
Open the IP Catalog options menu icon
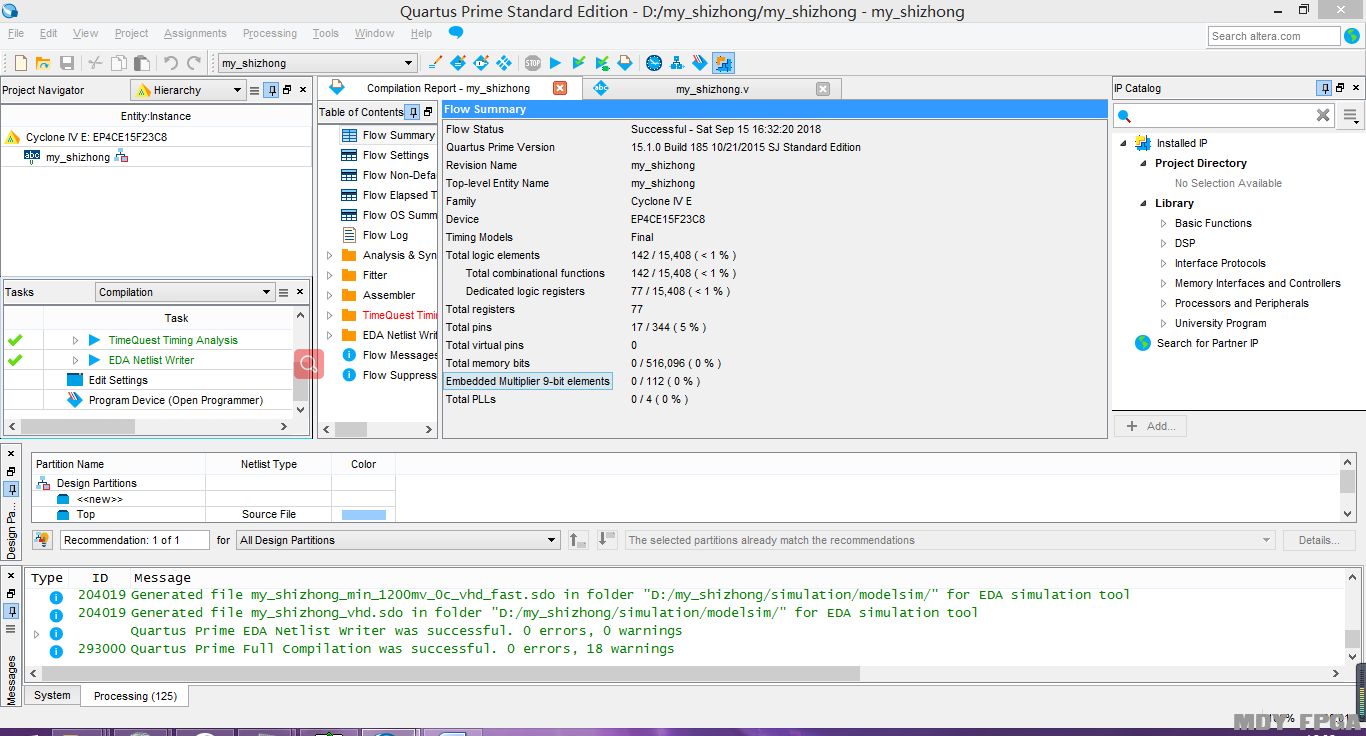click(x=1351, y=117)
